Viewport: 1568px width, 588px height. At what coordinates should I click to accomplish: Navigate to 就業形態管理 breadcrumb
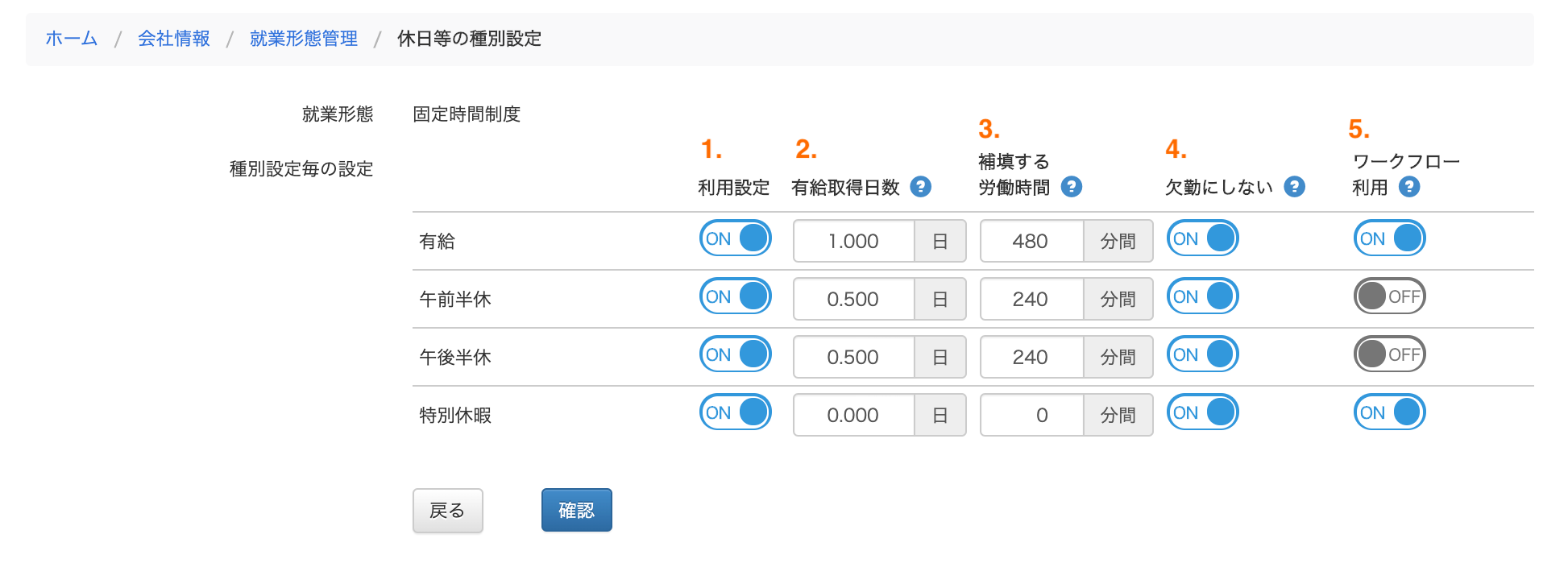(304, 39)
